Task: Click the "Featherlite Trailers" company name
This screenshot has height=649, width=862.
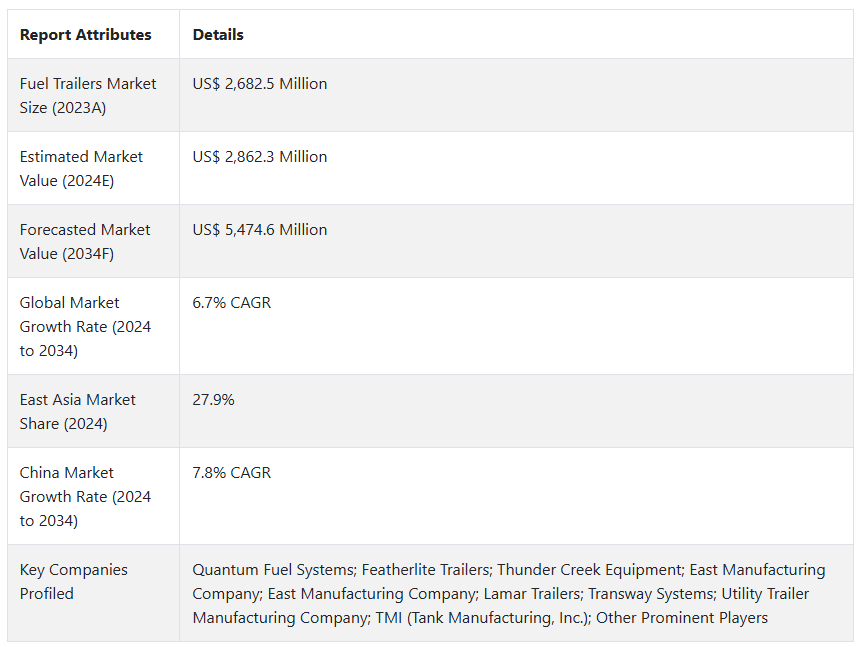Action: tap(424, 570)
